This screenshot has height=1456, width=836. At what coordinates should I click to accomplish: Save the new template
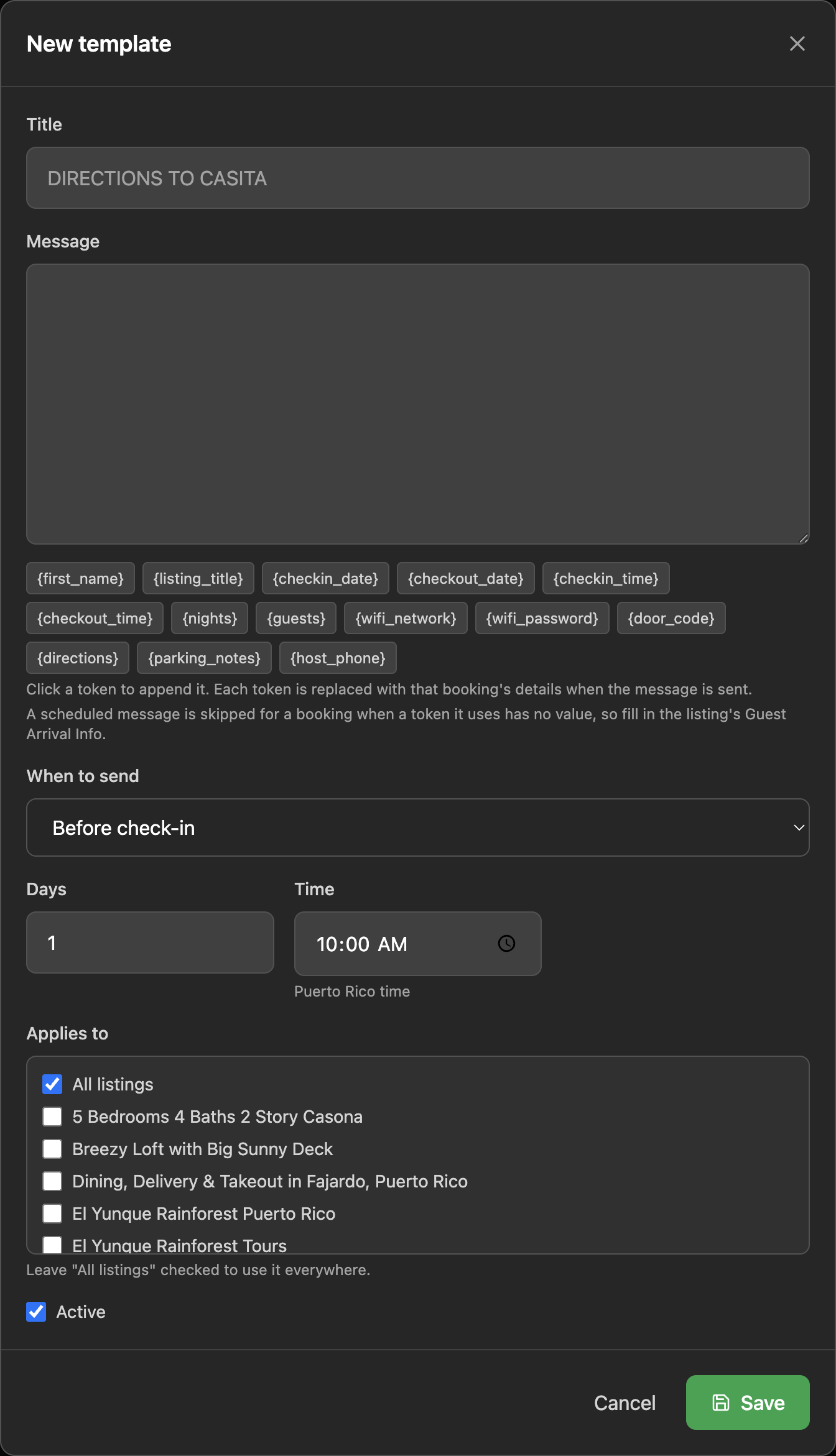tap(748, 1403)
